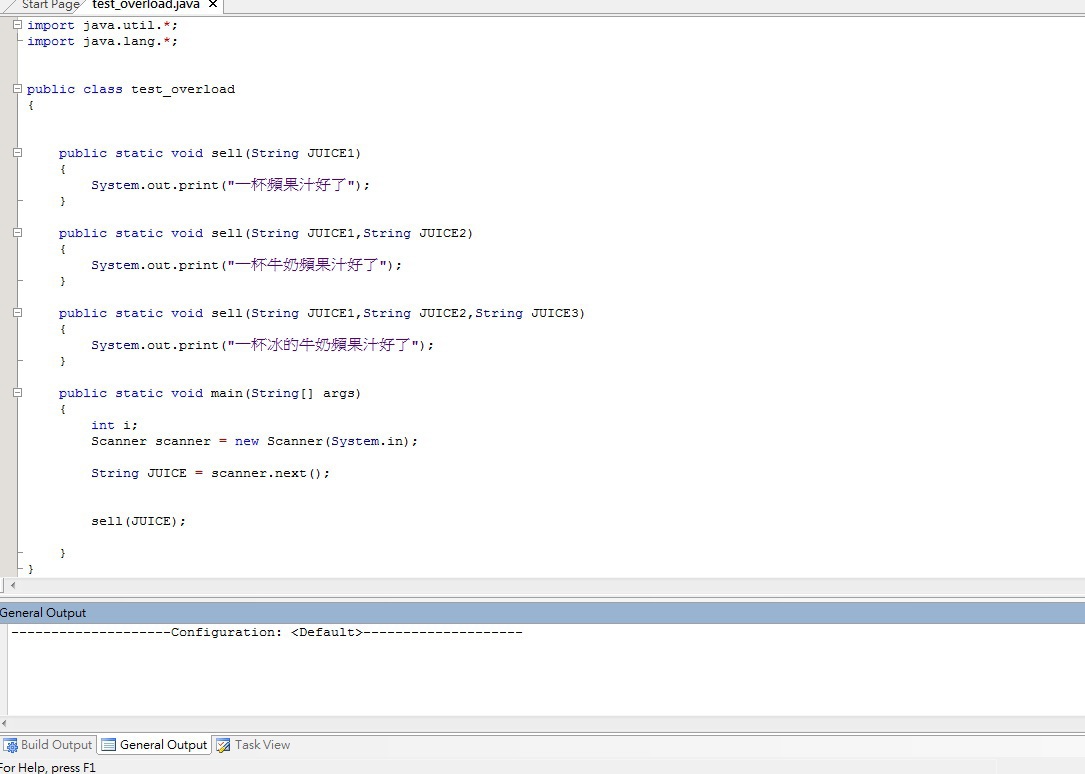
Task: Collapse the test_overload class fold marker
Action: 17,89
